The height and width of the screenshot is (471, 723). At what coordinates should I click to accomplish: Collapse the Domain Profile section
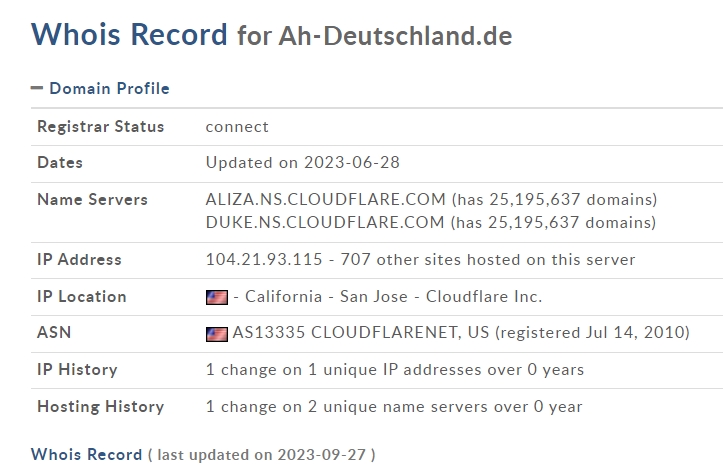(37, 88)
